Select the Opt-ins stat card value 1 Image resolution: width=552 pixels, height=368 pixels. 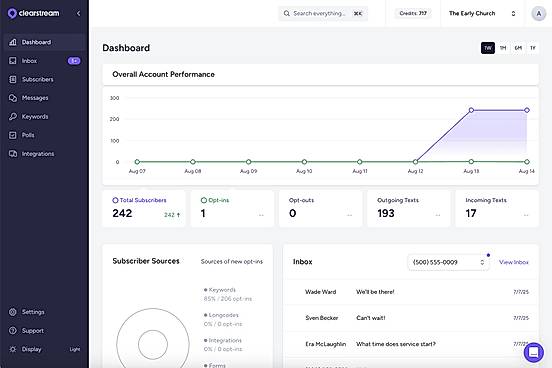point(232,208)
